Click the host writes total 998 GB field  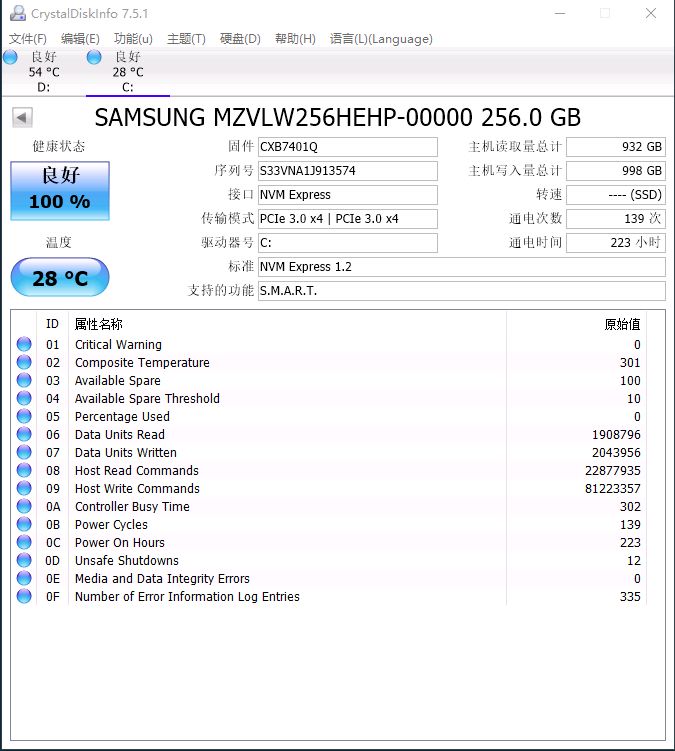616,171
